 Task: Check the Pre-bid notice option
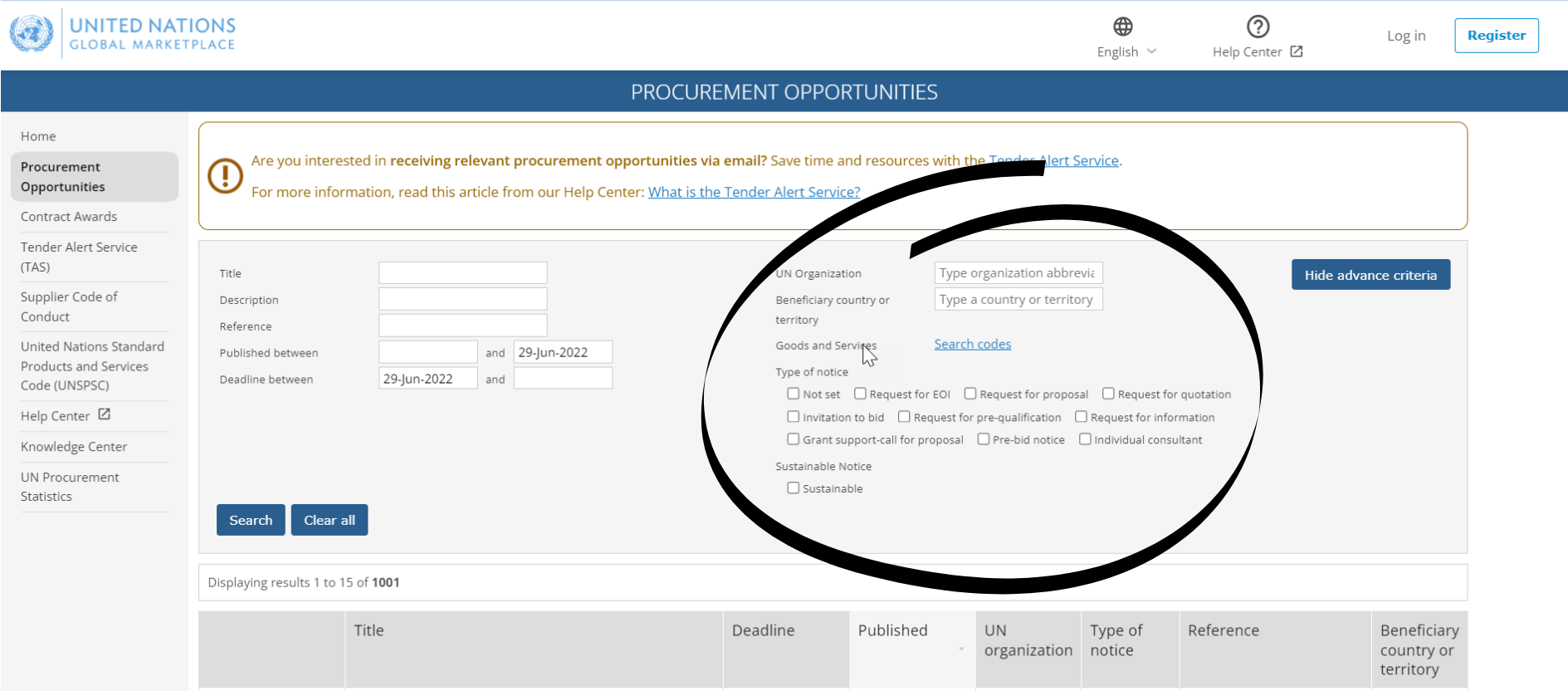[983, 439]
